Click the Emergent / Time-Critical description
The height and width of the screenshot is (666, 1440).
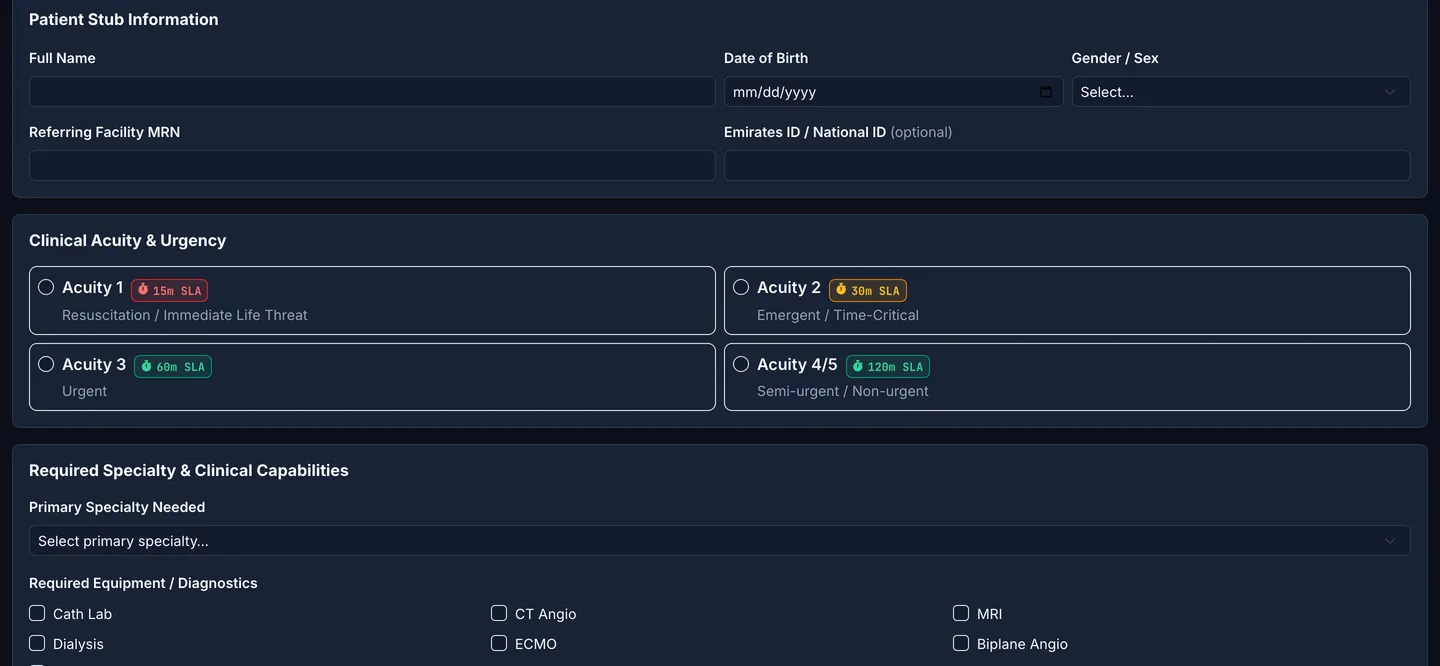point(838,315)
